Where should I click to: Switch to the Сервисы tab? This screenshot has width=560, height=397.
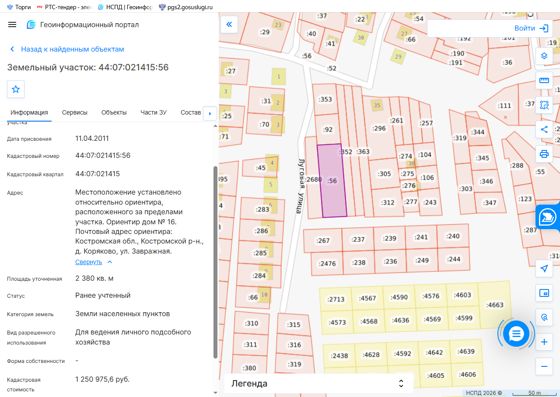75,112
